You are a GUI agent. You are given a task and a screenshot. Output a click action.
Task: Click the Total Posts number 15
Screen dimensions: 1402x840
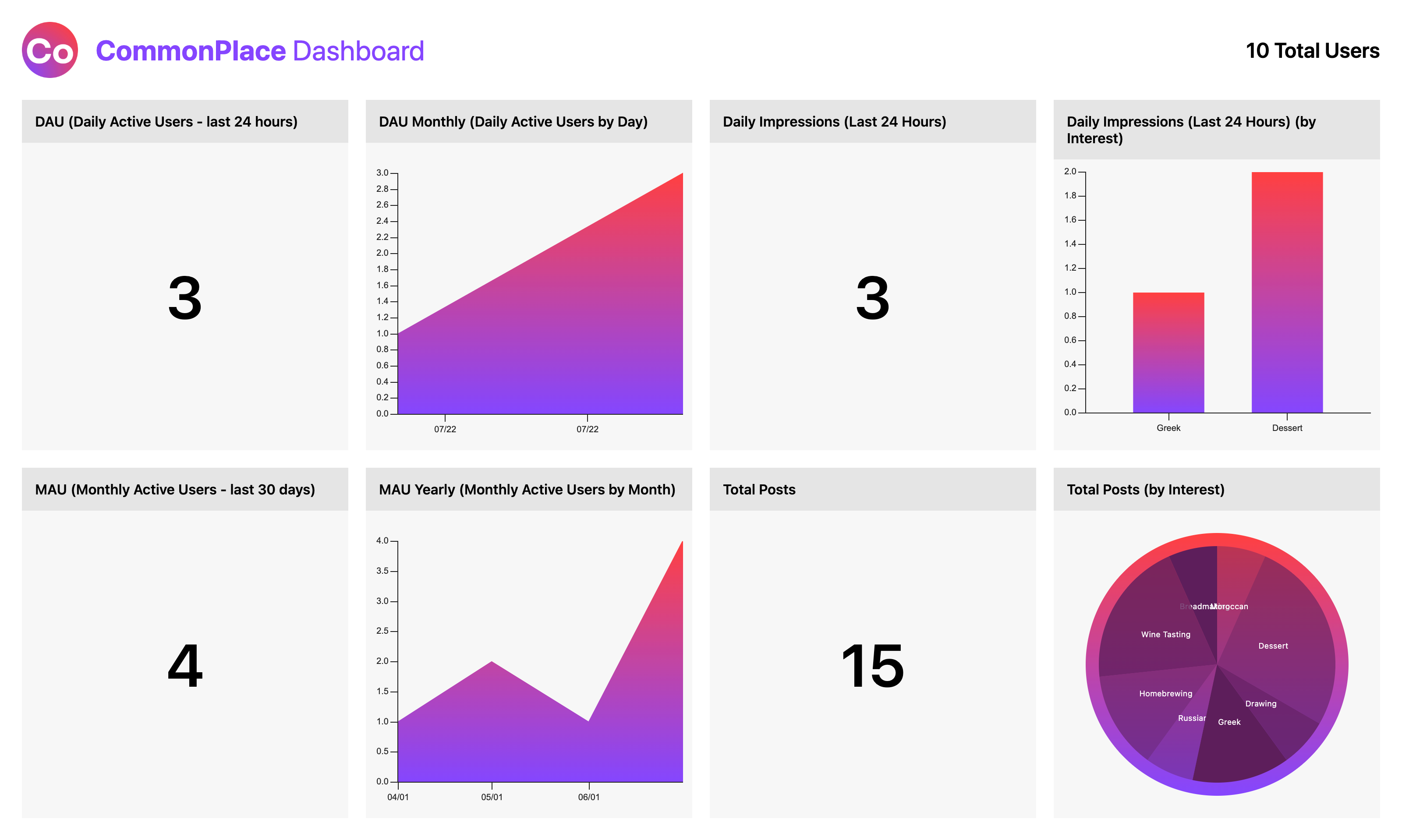click(872, 665)
